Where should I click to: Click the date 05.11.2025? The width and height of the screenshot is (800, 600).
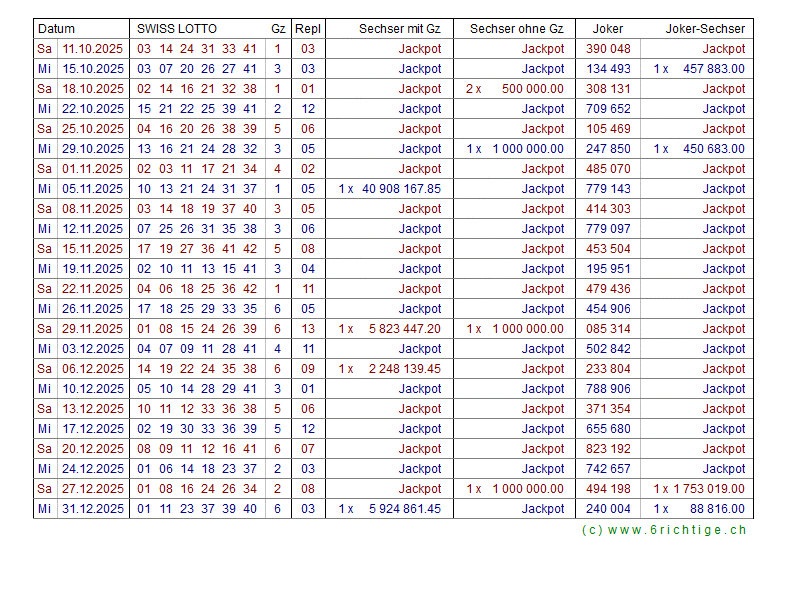point(93,189)
